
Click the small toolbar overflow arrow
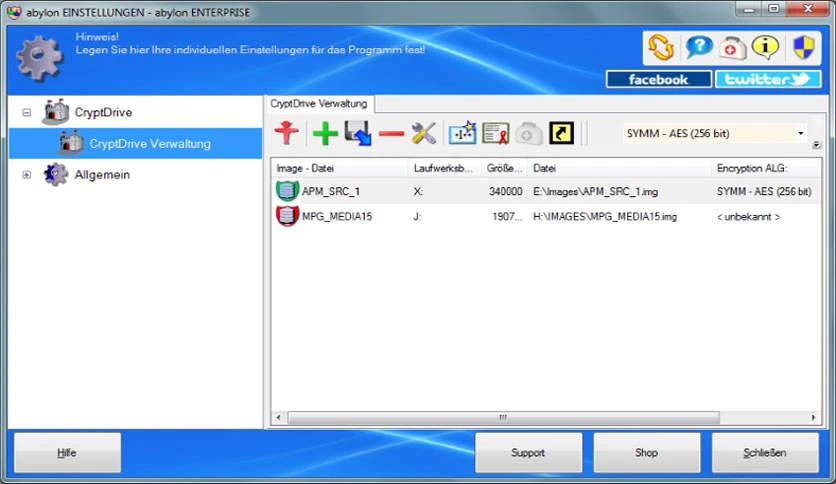click(816, 145)
